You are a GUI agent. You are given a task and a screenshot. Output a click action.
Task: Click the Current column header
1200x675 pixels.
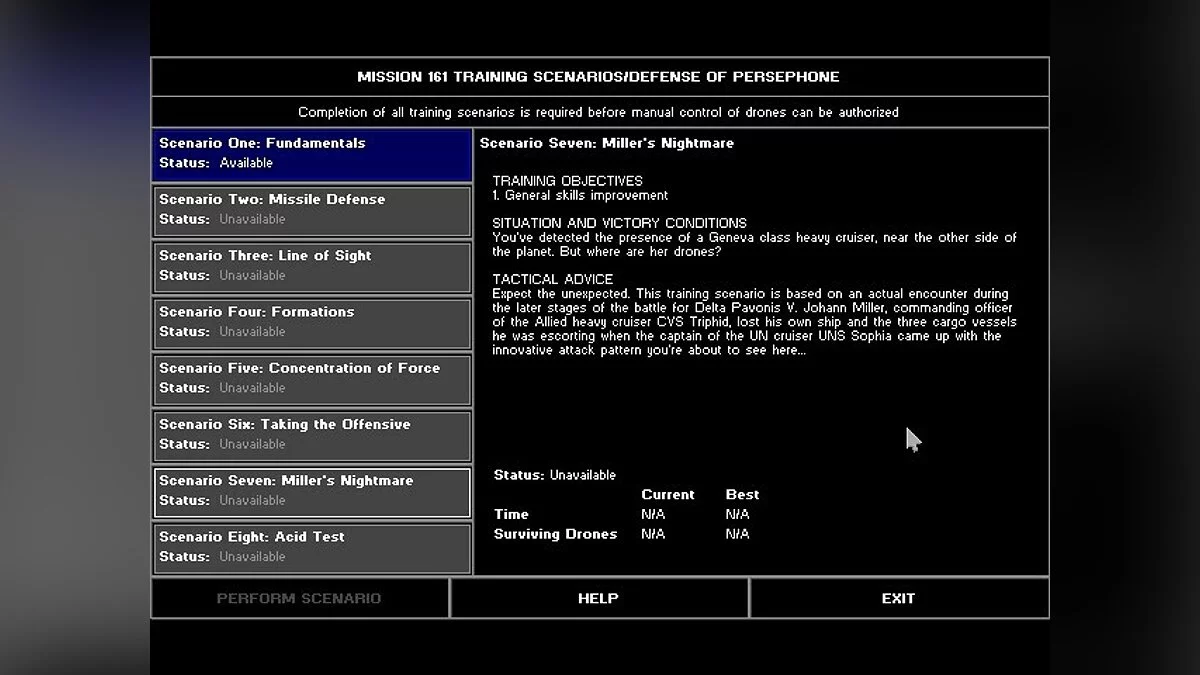pos(668,494)
